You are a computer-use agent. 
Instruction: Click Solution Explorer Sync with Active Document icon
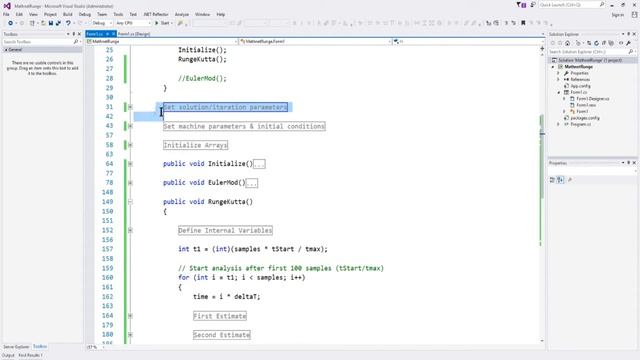589,43
